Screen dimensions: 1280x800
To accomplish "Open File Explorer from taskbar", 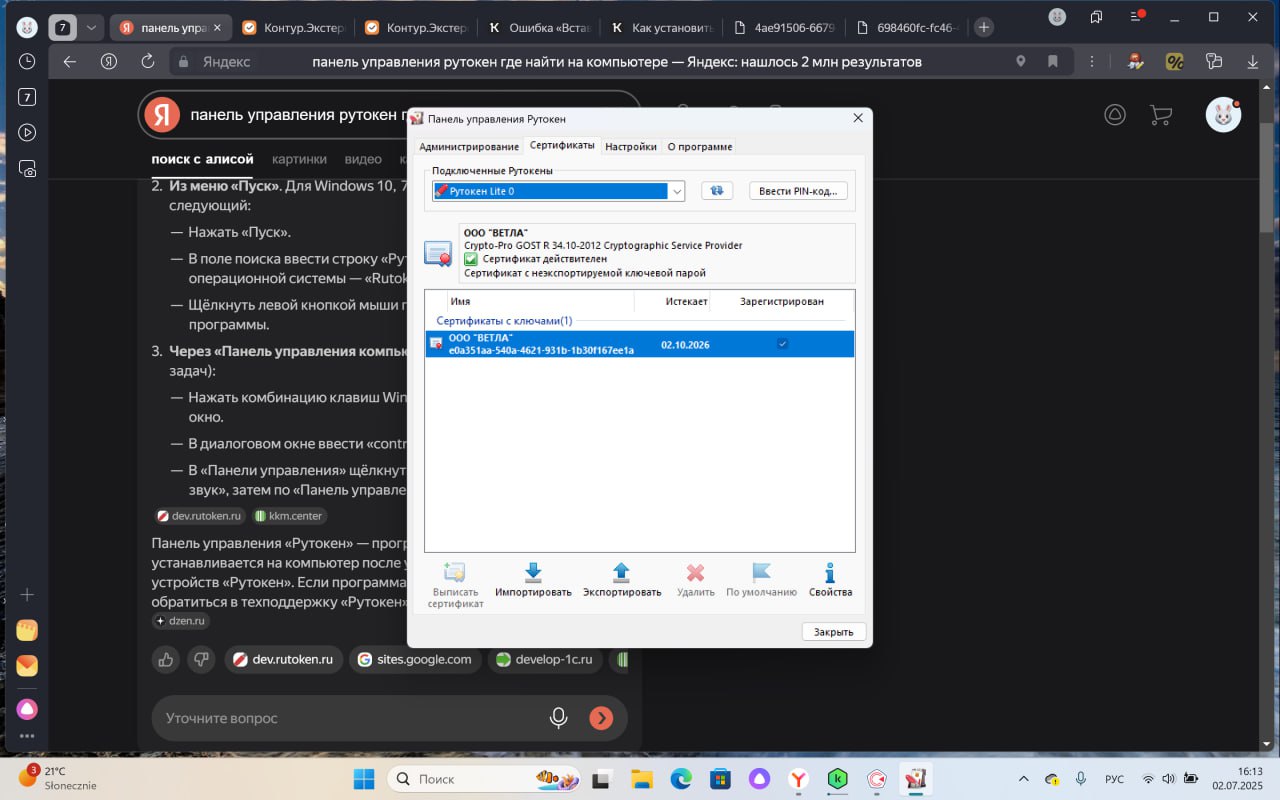I will [x=641, y=779].
